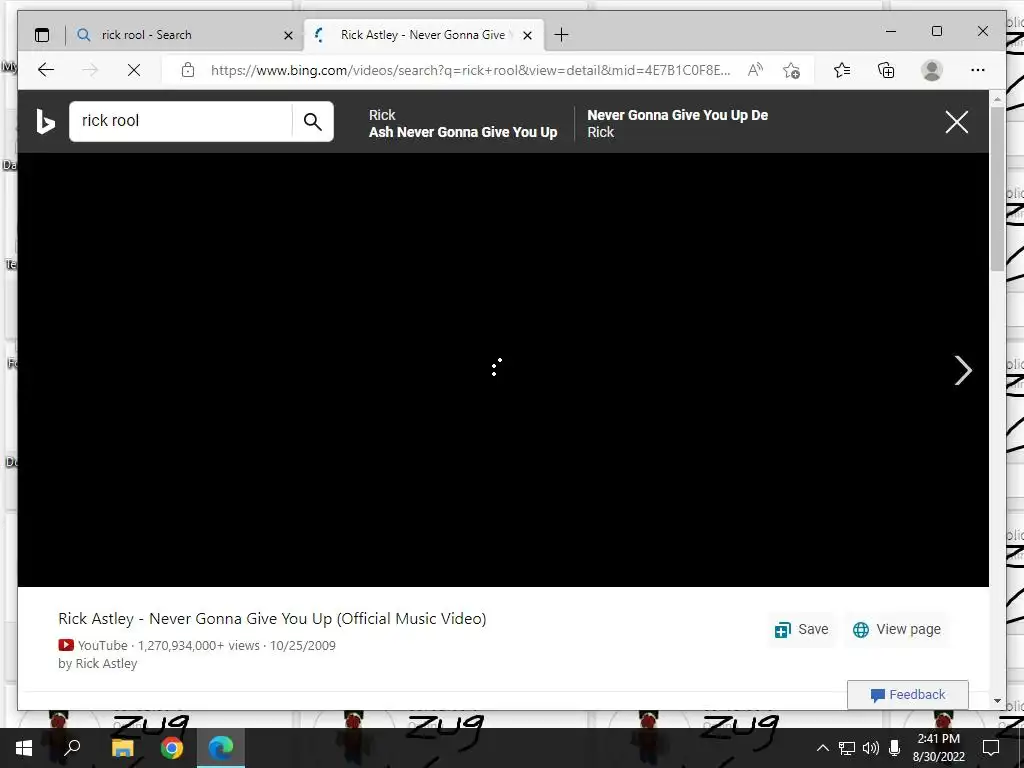The width and height of the screenshot is (1024, 768).
Task: Stop loading the page
Action: pyautogui.click(x=134, y=70)
